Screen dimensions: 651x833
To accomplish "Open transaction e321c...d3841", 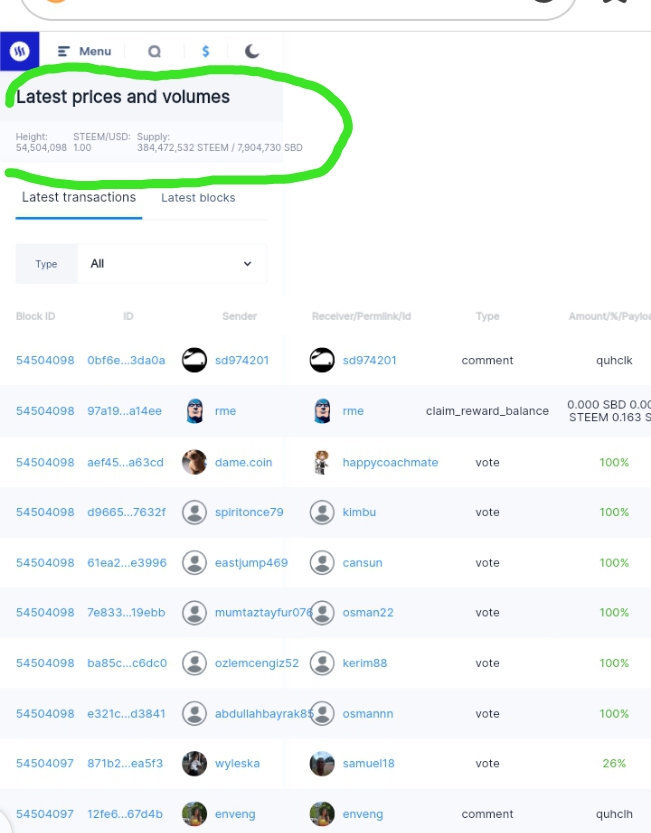I will pyautogui.click(x=126, y=713).
